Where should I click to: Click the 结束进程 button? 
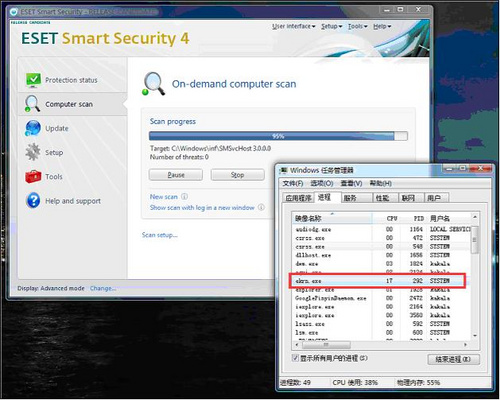pyautogui.click(x=453, y=359)
